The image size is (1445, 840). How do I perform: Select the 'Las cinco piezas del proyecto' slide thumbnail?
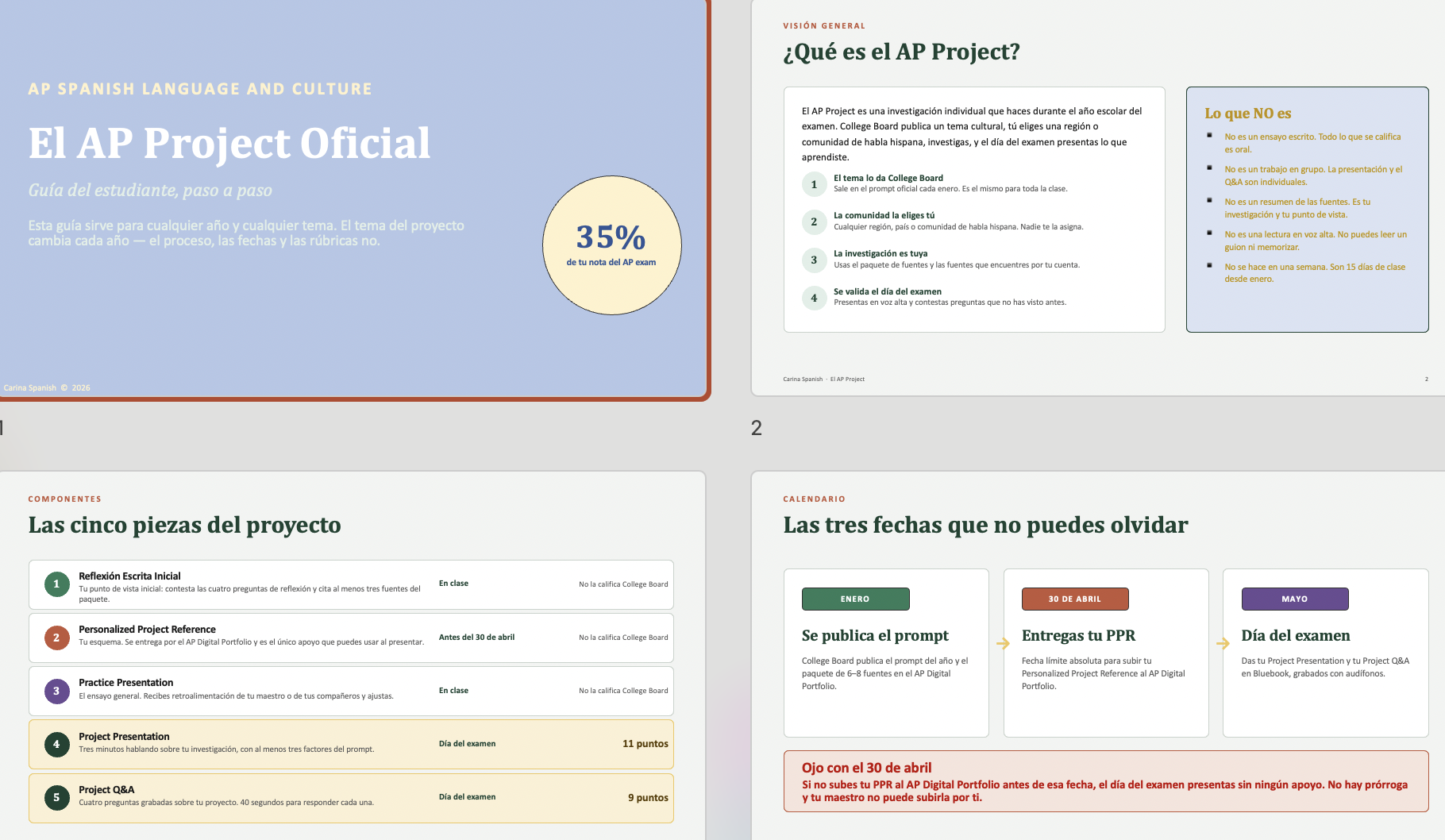353,656
